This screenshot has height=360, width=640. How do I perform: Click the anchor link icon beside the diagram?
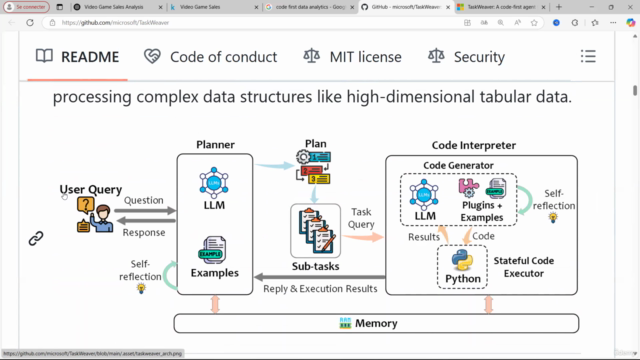[x=36, y=238]
